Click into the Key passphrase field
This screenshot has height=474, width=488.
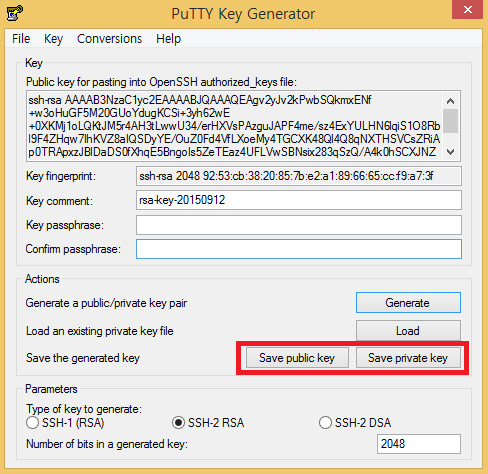tap(299, 225)
